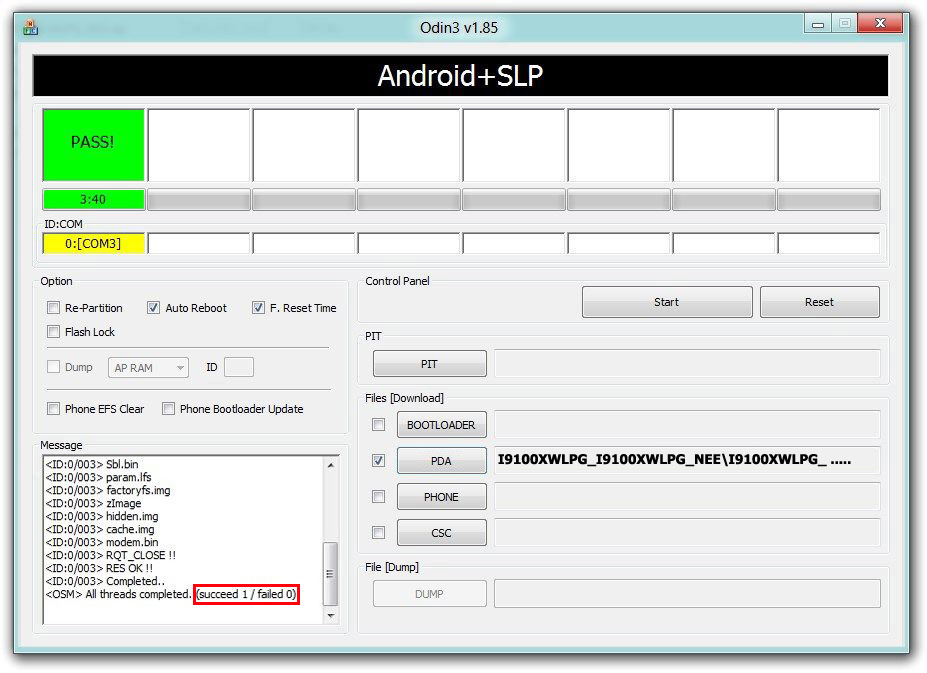Click the 'zImage' log line
This screenshot has height=673, width=927.
point(93,503)
